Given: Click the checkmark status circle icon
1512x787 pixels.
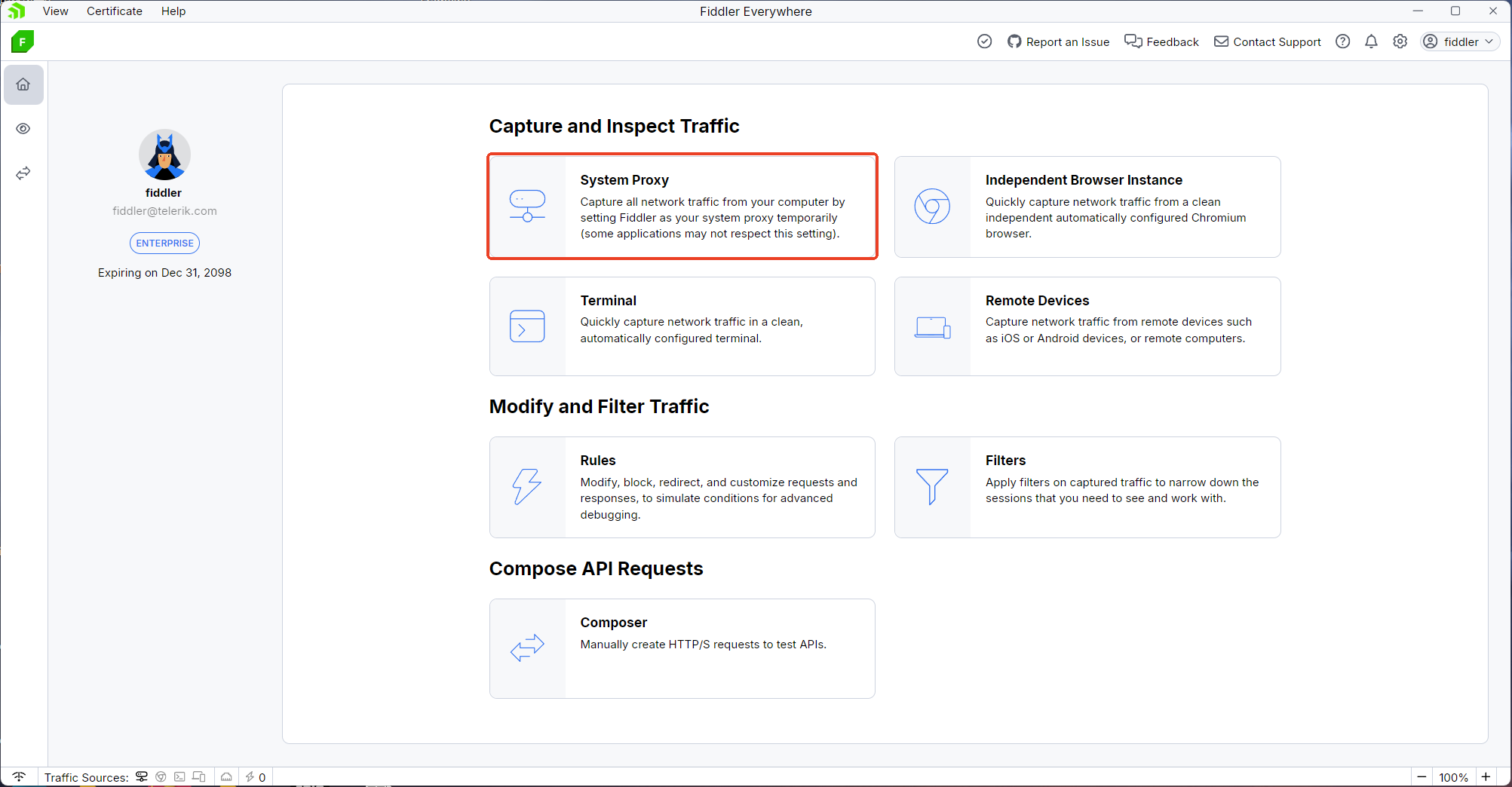Looking at the screenshot, I should pyautogui.click(x=984, y=41).
